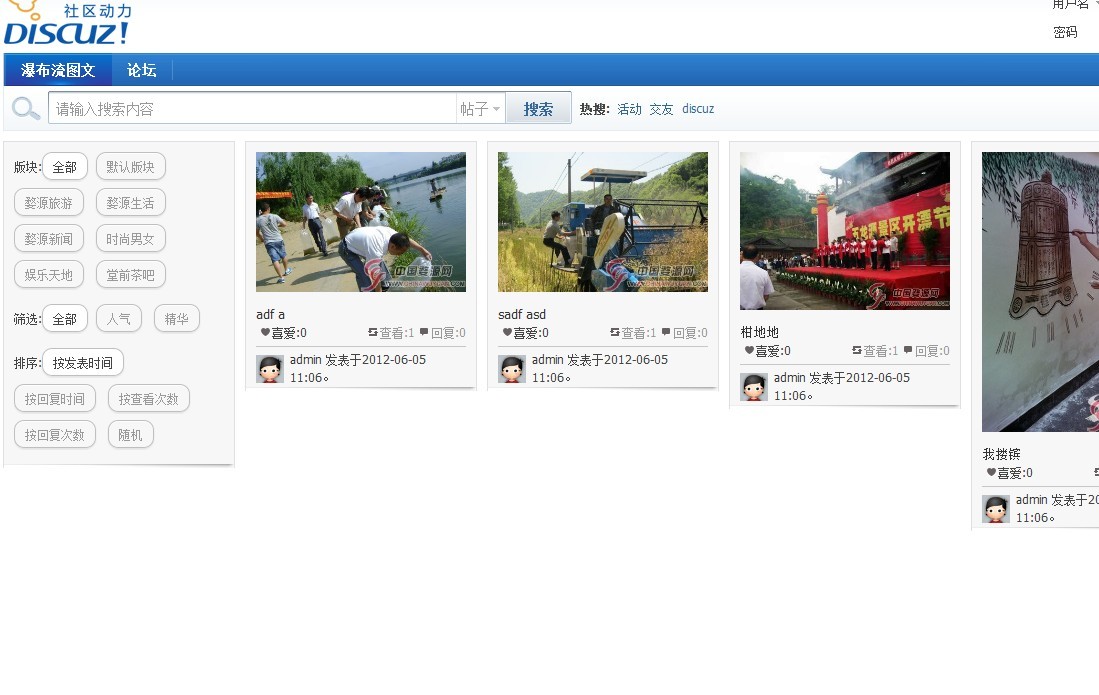Click admin author name on 'adf a' card

[x=306, y=359]
